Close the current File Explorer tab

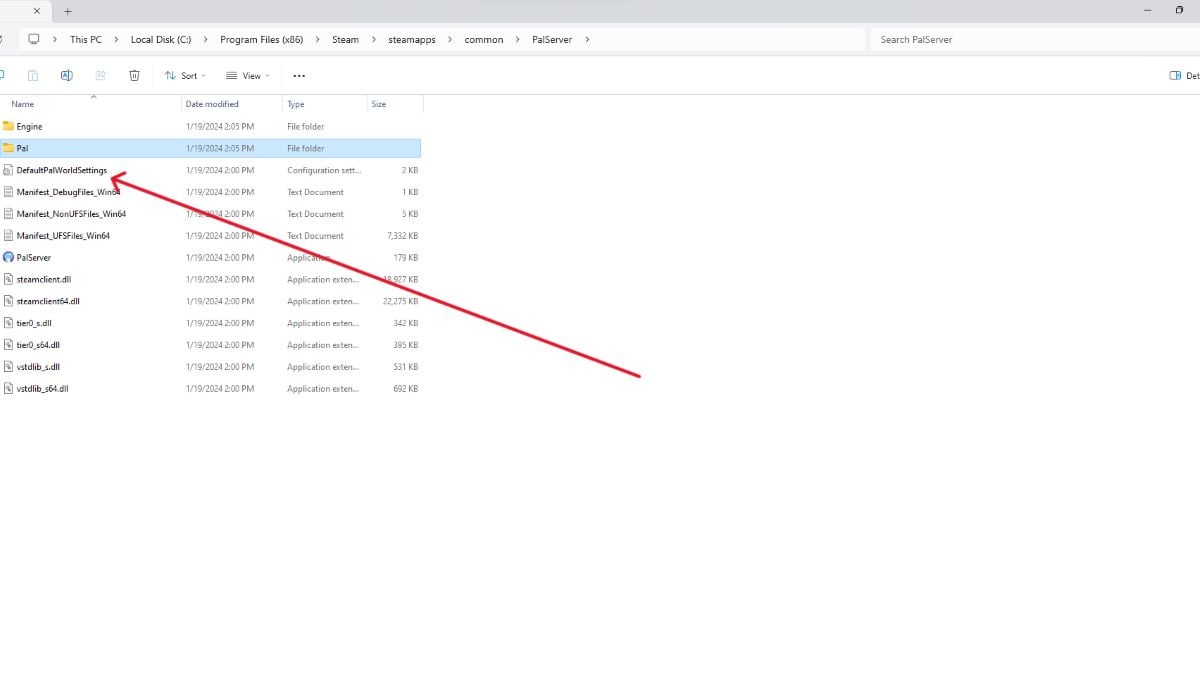pyautogui.click(x=37, y=11)
